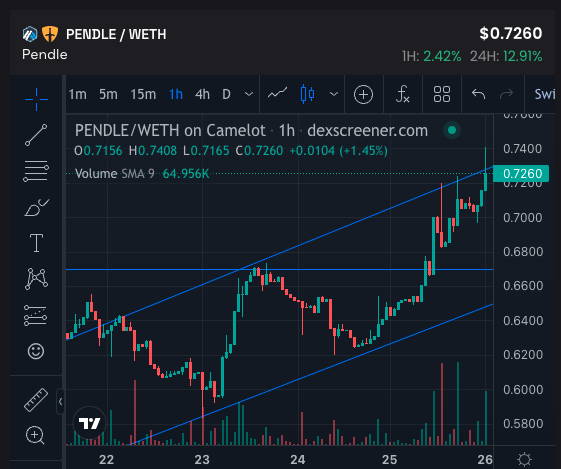Add a symbol to compare
Viewport: 561px width, 469px height.
(363, 94)
